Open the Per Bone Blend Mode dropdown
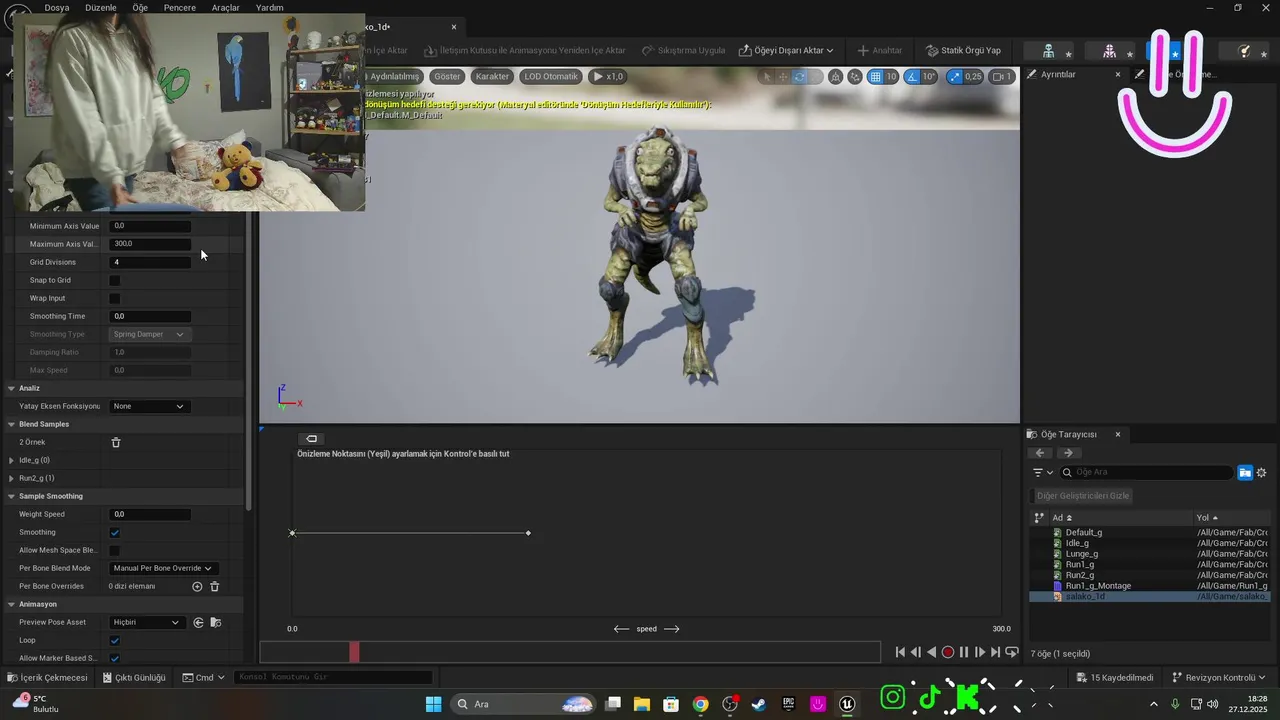 (x=163, y=568)
